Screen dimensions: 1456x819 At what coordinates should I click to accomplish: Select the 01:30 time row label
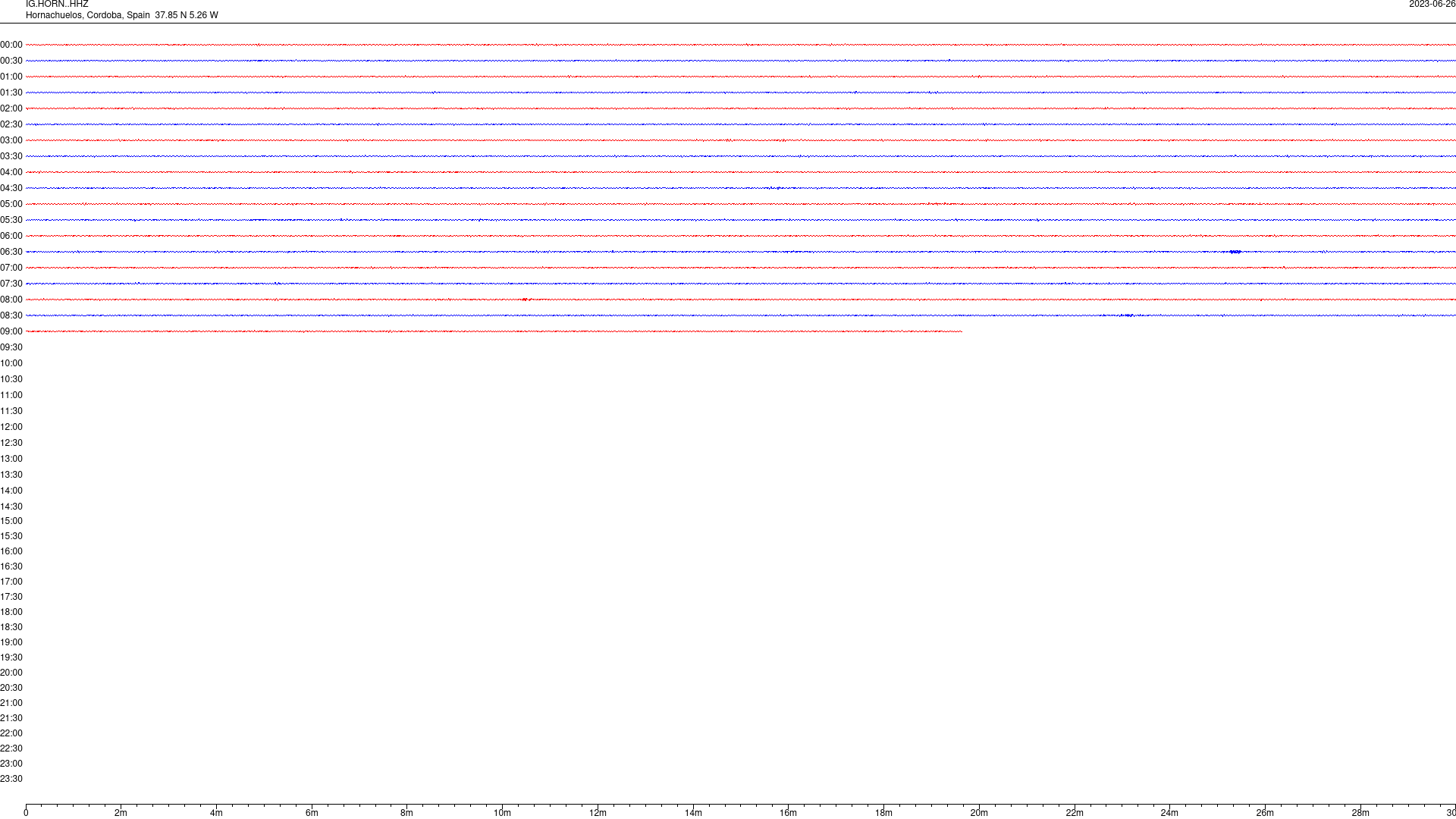(11, 93)
